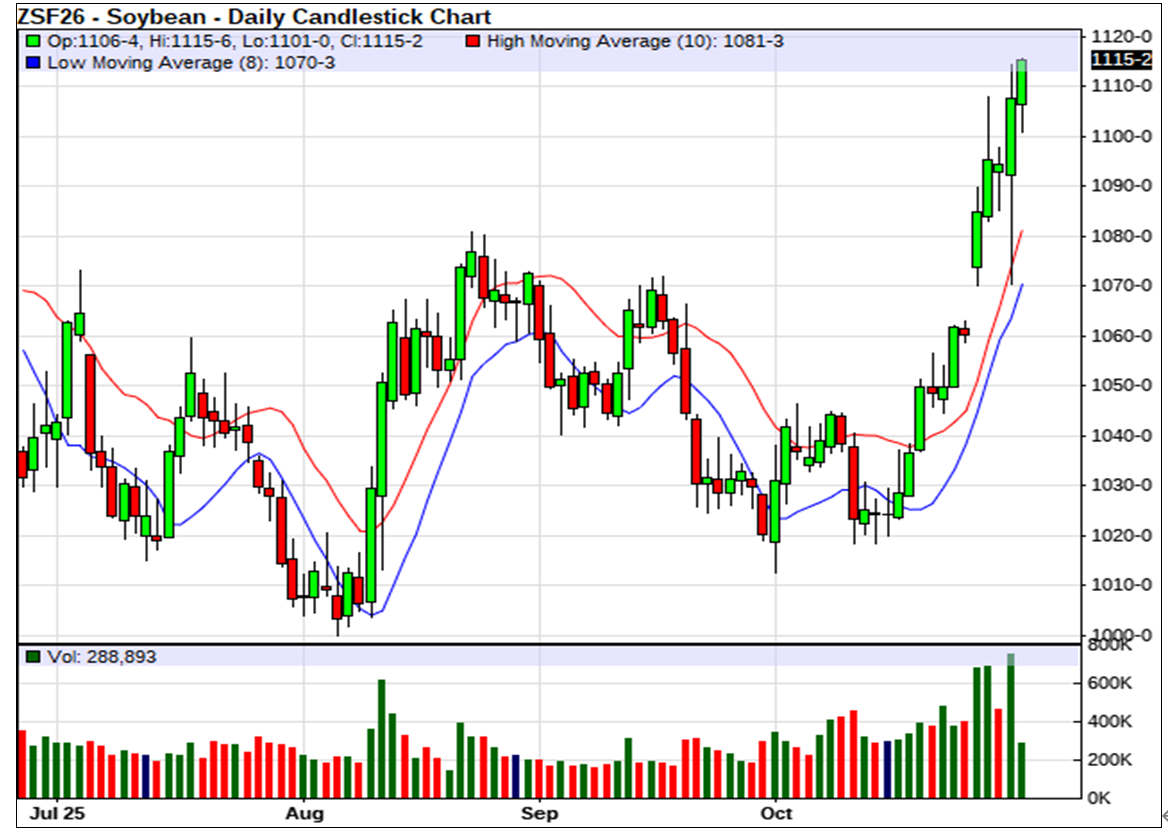The height and width of the screenshot is (831, 1168).
Task: Click the 800K volume axis label
Action: pyautogui.click(x=1110, y=646)
